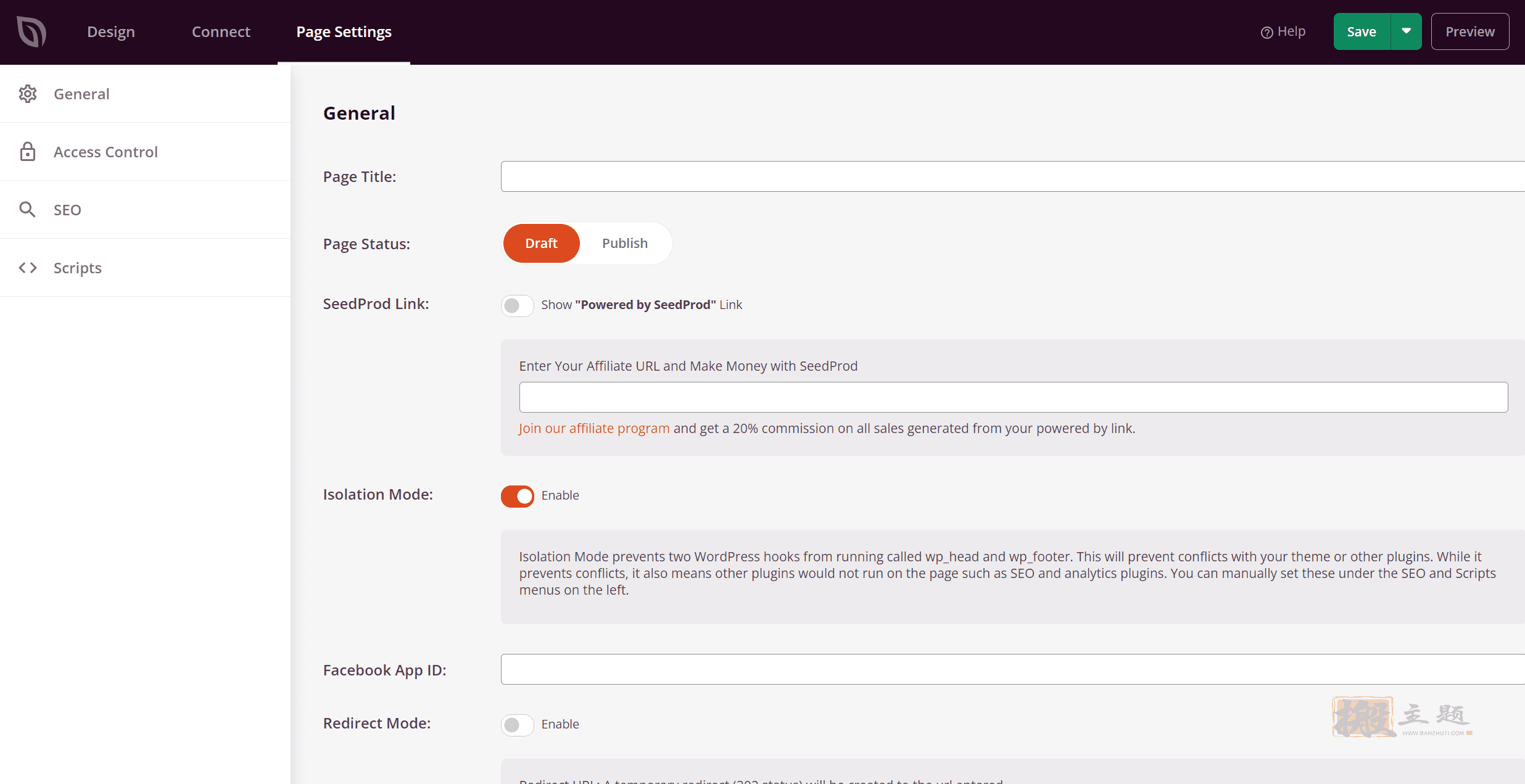Viewport: 1525px width, 784px height.
Task: Focus the Page Title input field
Action: [1012, 176]
